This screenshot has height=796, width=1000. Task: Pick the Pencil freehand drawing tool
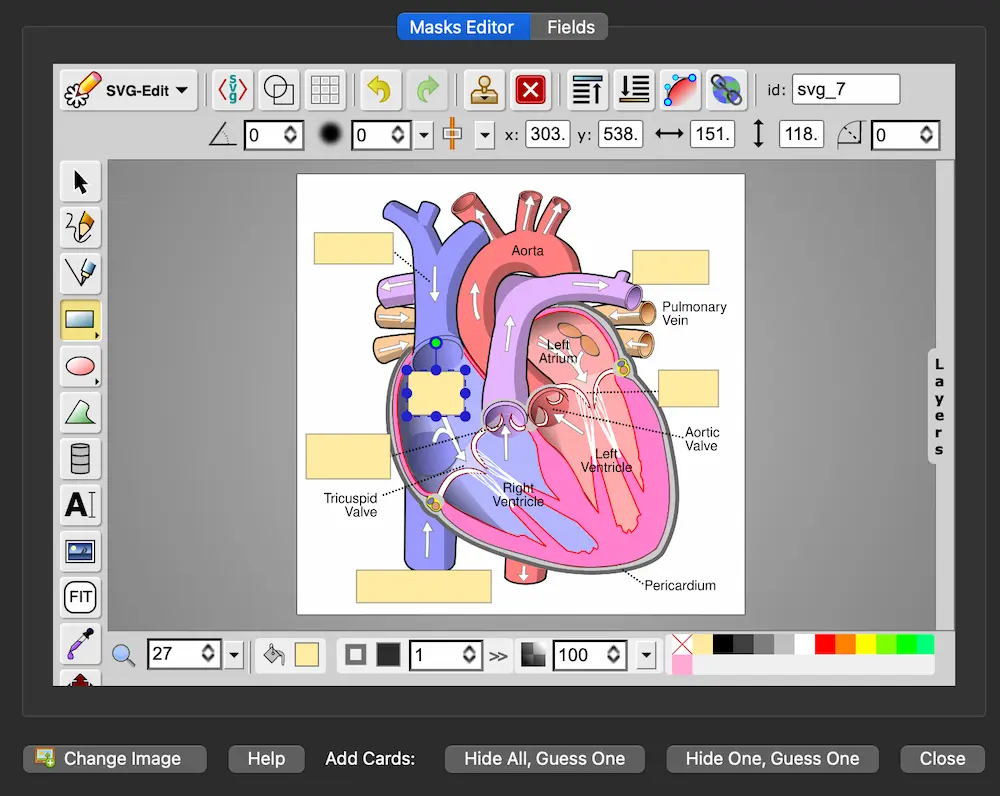[x=80, y=227]
